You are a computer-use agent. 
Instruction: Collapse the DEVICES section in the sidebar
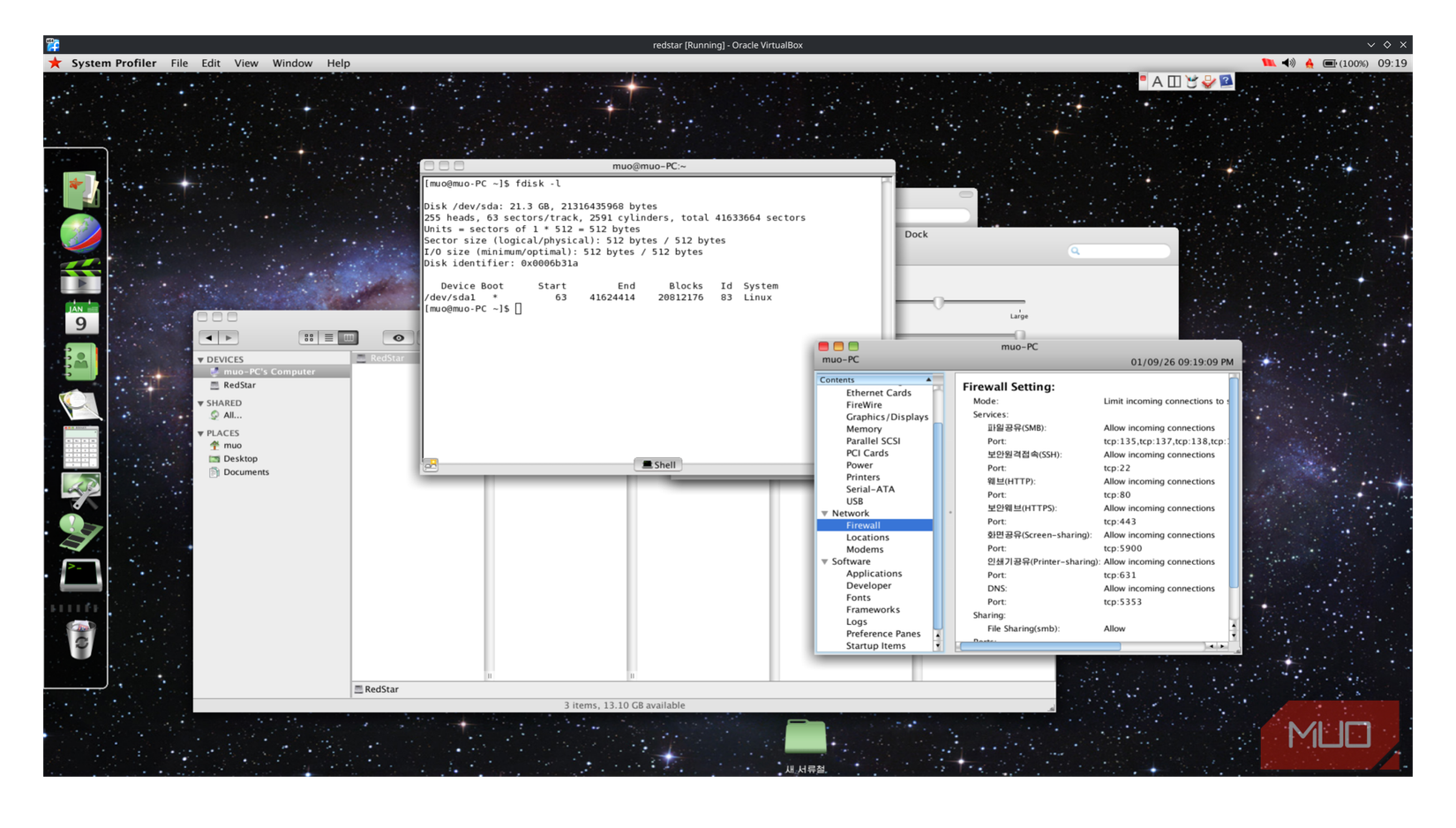pos(201,359)
